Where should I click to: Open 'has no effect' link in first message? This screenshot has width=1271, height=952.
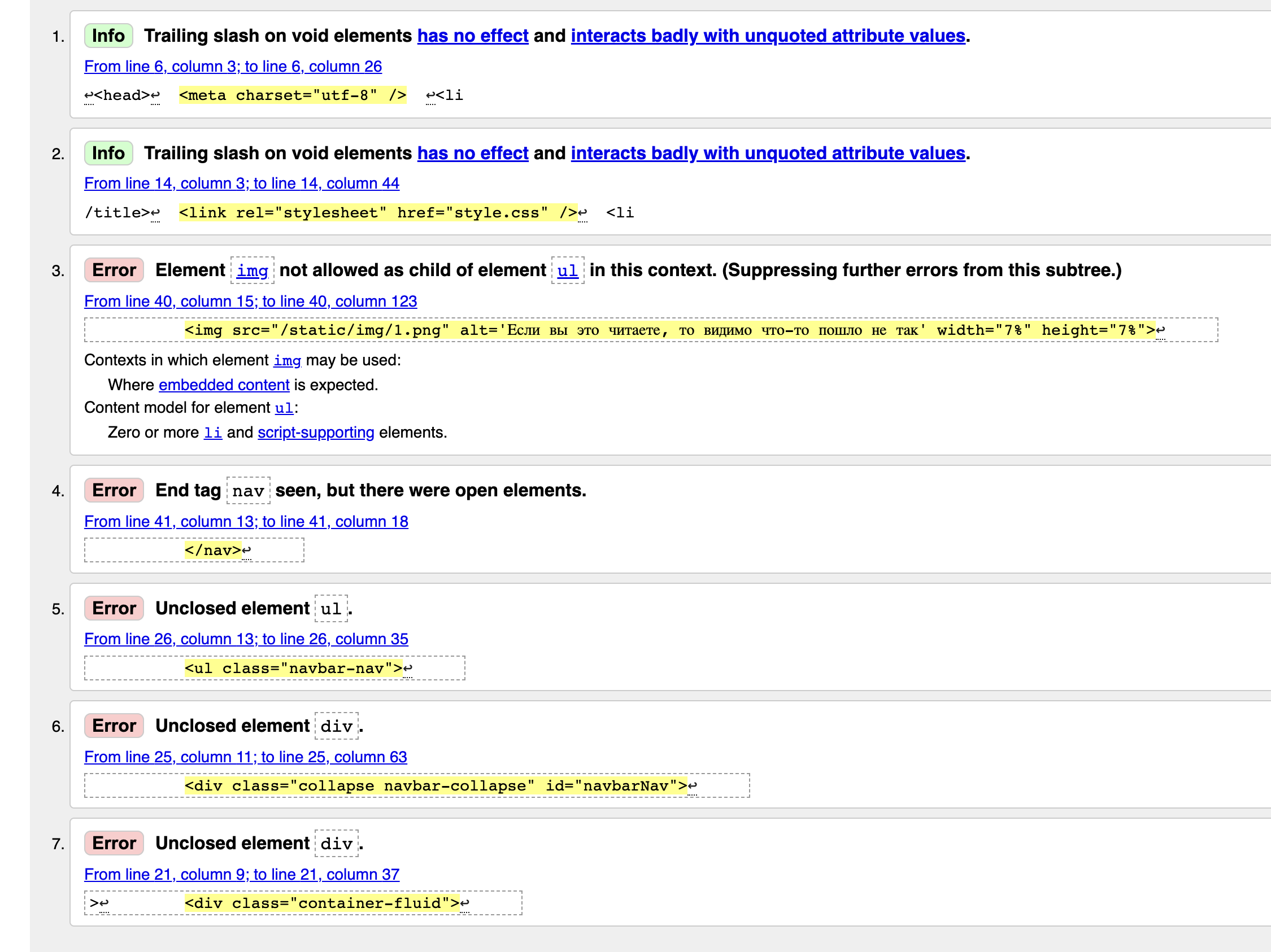click(x=472, y=36)
